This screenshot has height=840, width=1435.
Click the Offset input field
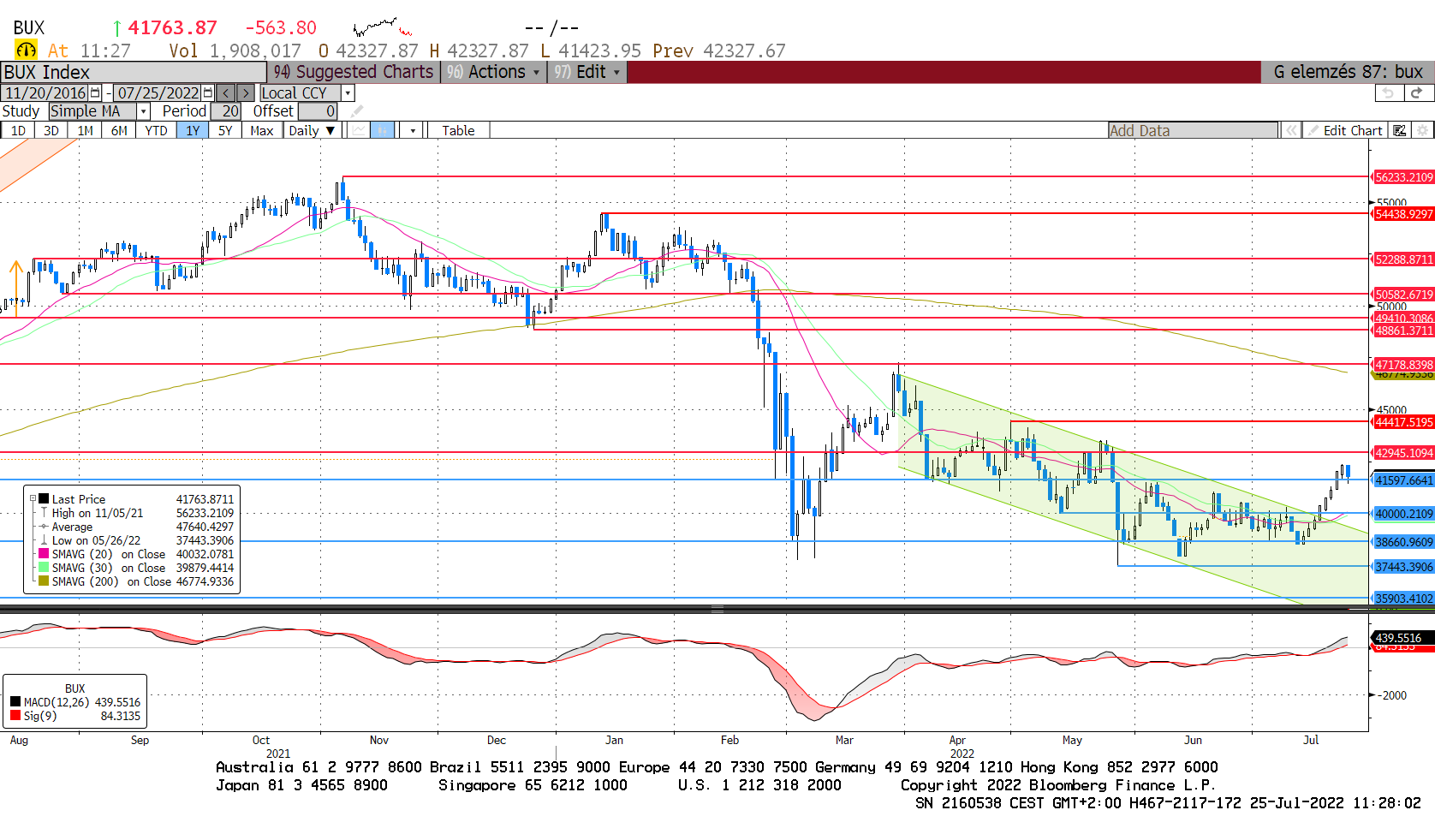pyautogui.click(x=318, y=111)
